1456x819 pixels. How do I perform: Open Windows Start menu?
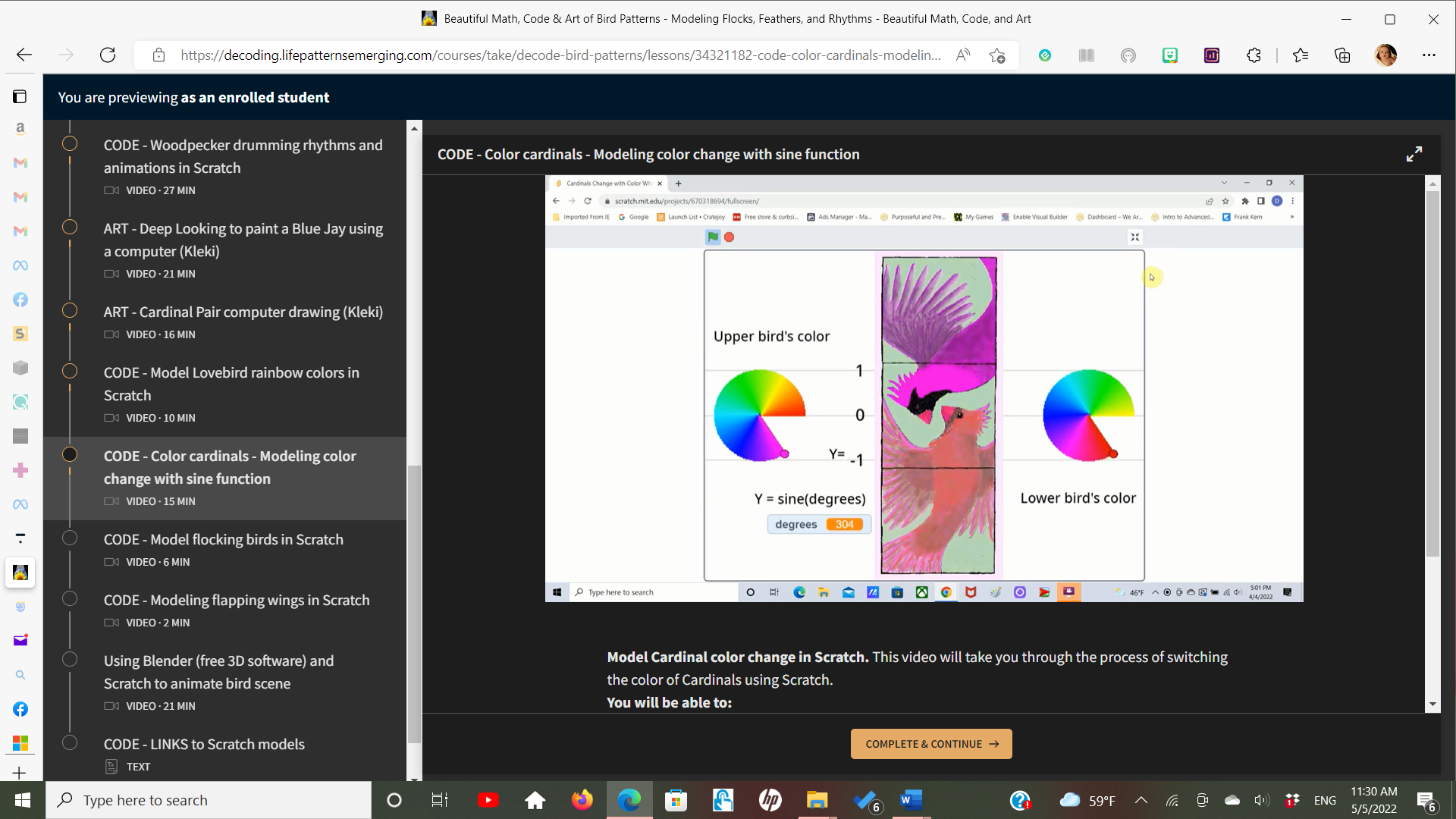[22, 800]
